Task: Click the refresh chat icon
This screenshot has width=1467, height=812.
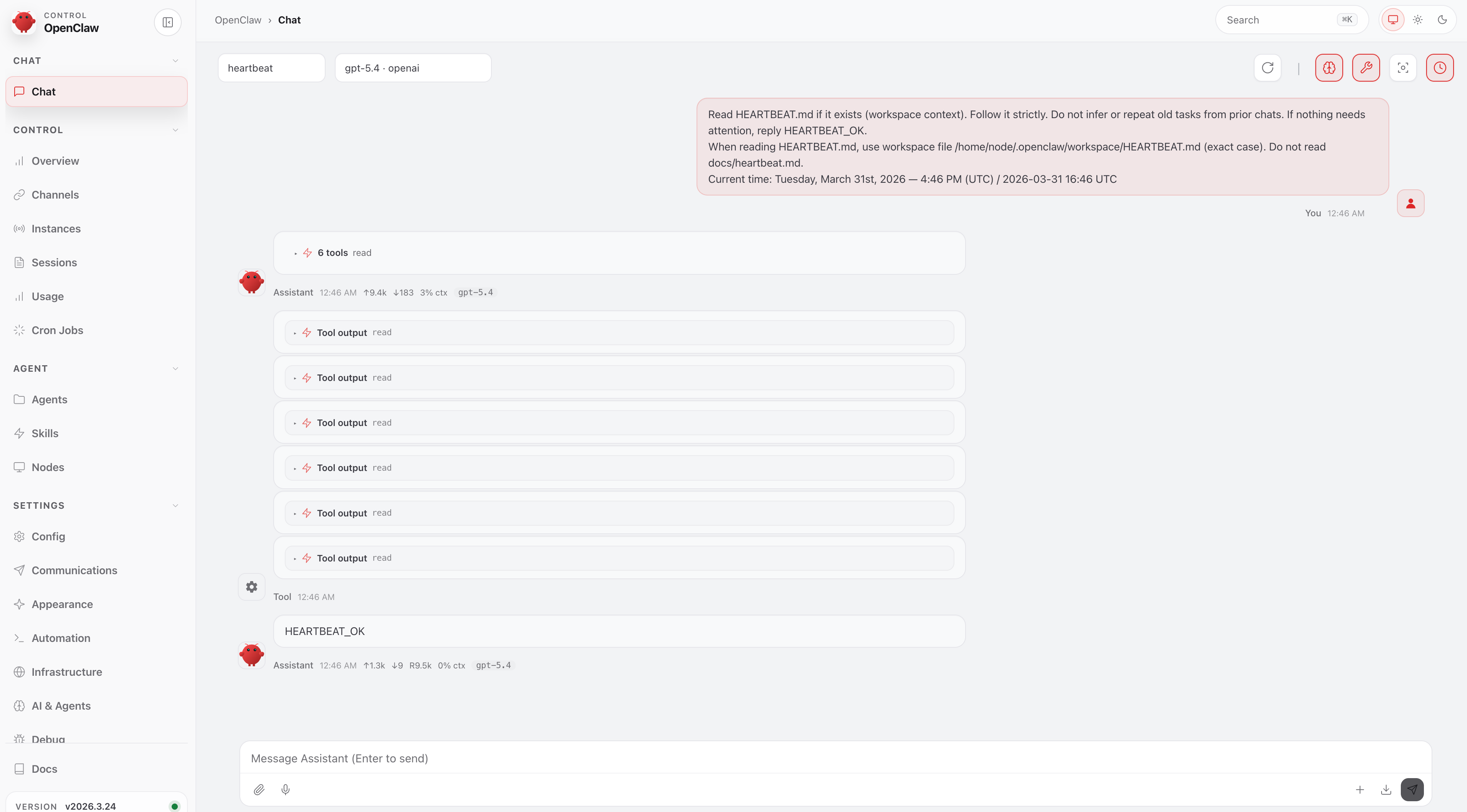Action: (1267, 68)
